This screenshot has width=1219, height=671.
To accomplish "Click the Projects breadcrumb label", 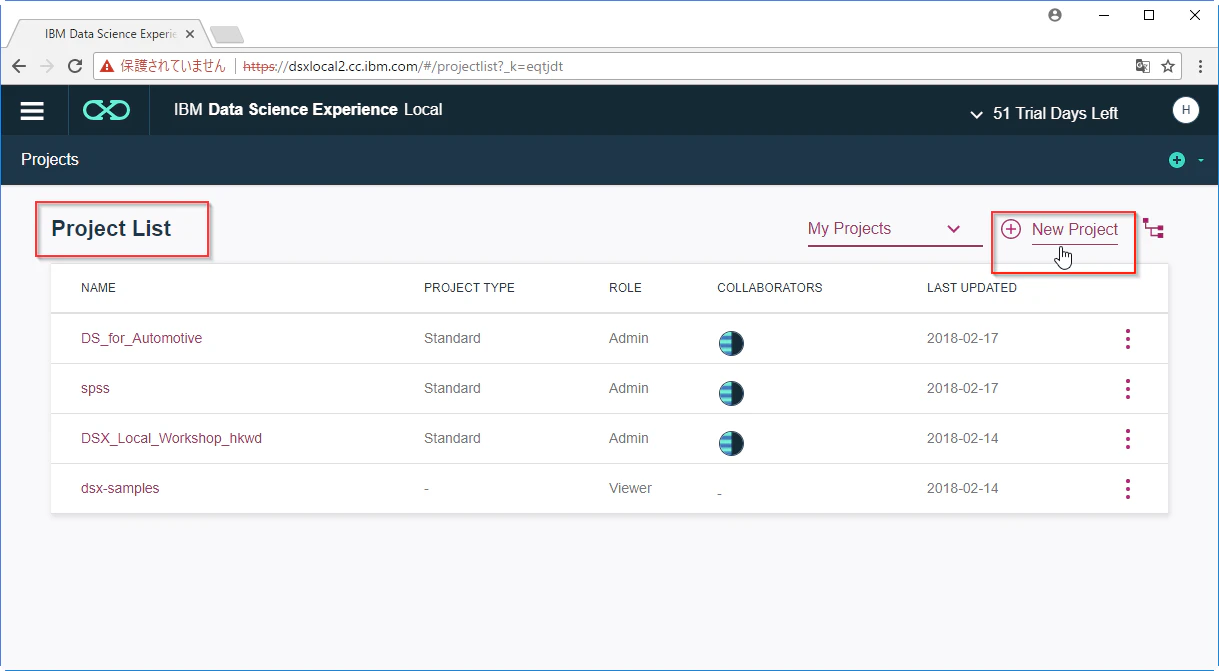I will (50, 160).
